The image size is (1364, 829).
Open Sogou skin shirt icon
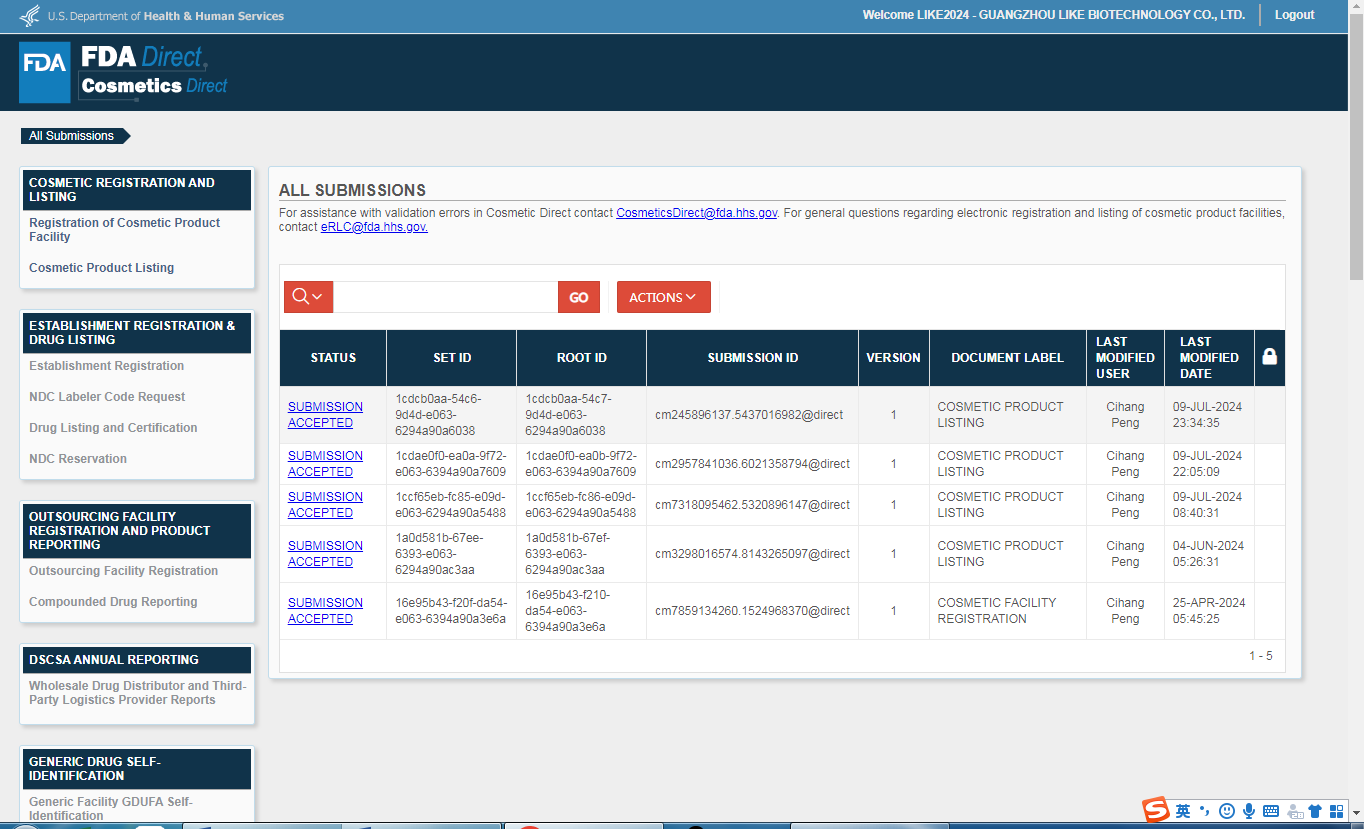pos(1315,811)
